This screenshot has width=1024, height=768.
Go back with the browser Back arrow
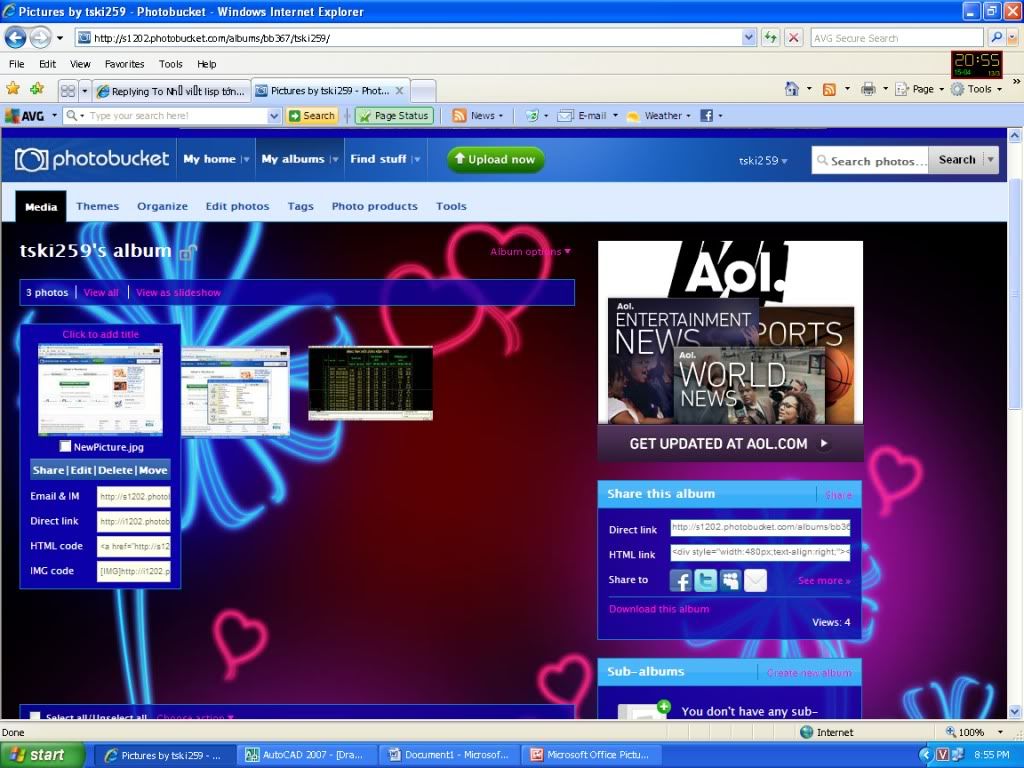point(16,38)
